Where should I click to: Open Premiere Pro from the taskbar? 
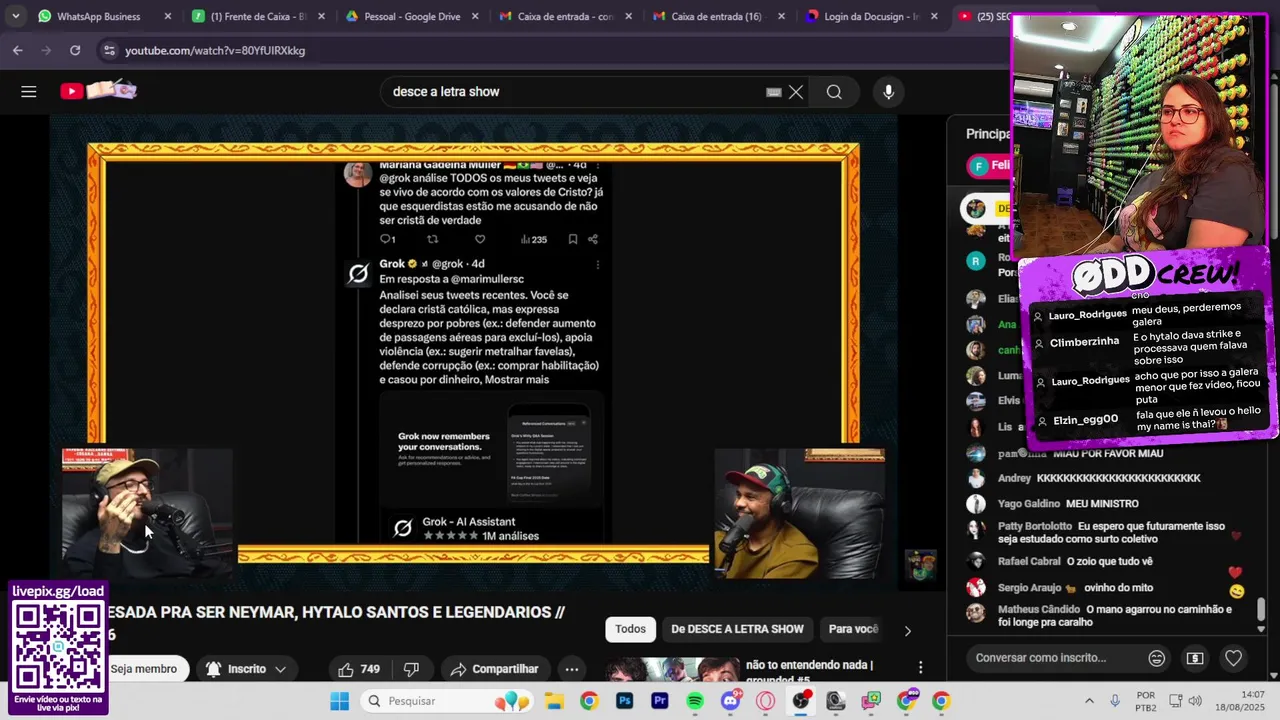(660, 701)
